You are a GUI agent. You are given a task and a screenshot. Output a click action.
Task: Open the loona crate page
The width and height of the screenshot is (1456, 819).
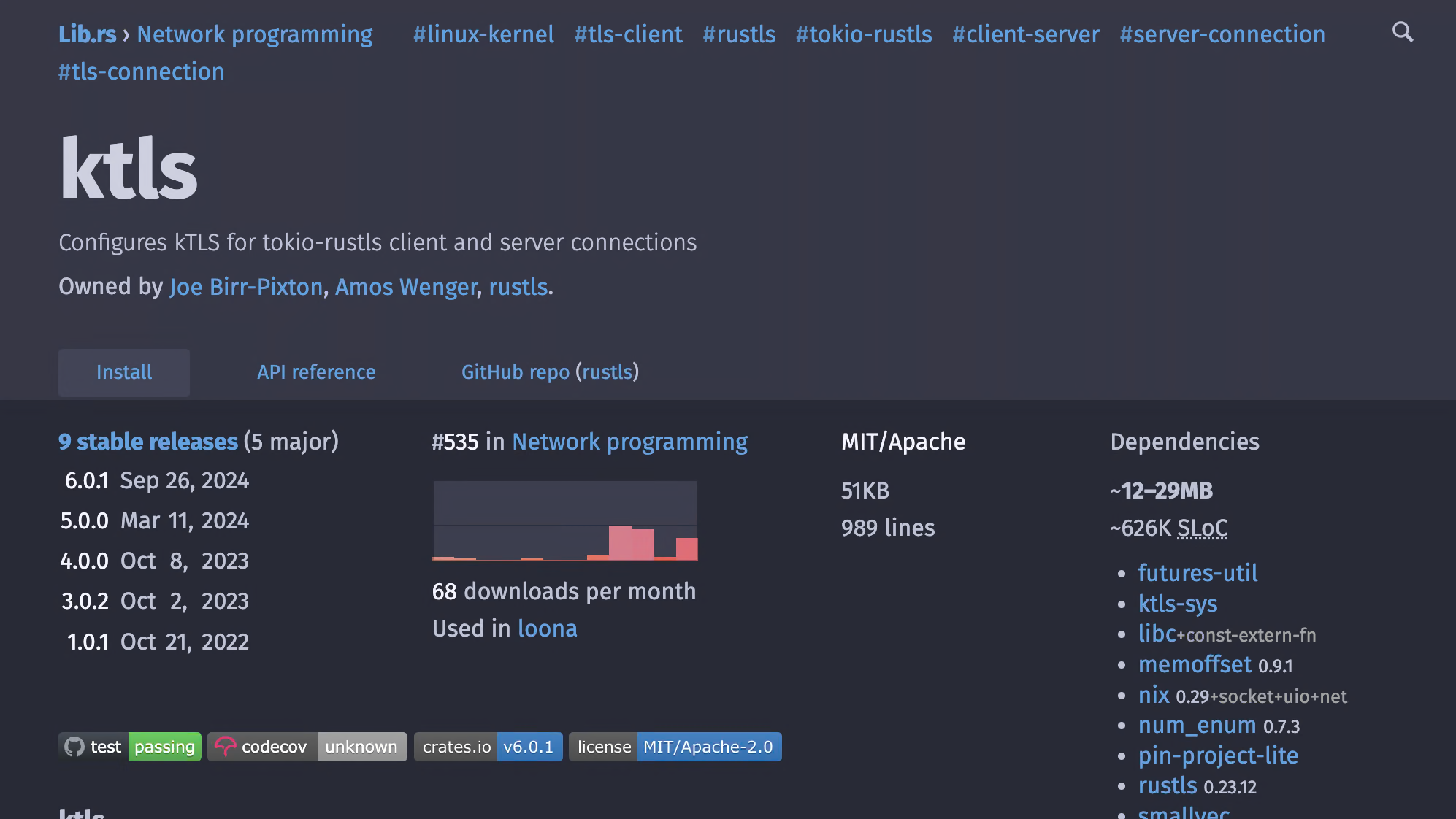547,628
